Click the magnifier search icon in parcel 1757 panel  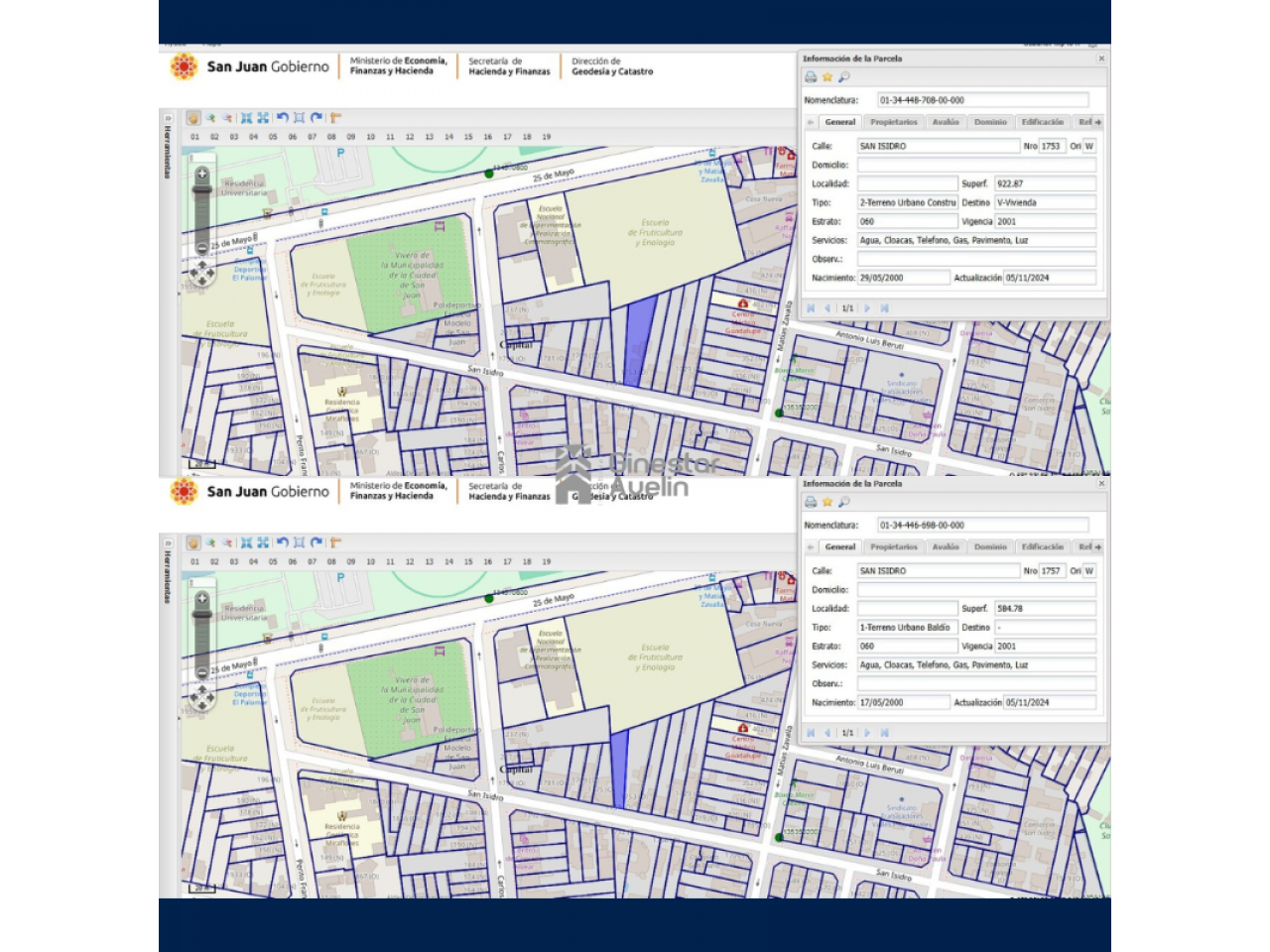click(x=844, y=502)
